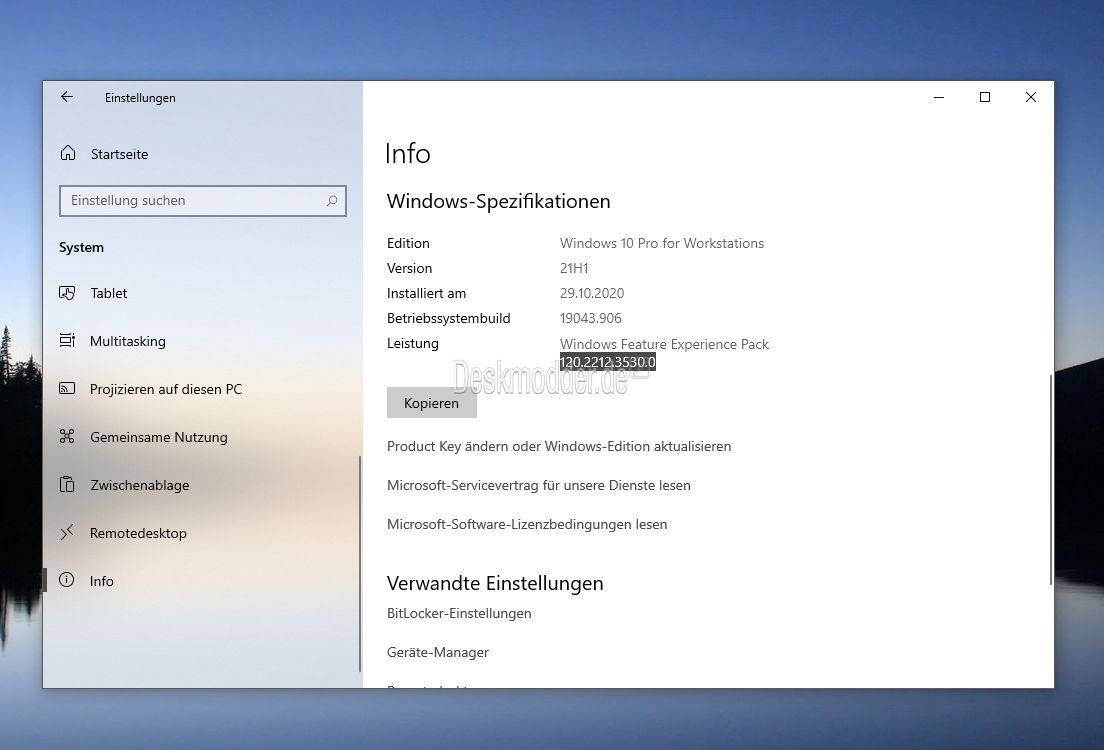Click the Remotedesktop icon

[x=67, y=532]
